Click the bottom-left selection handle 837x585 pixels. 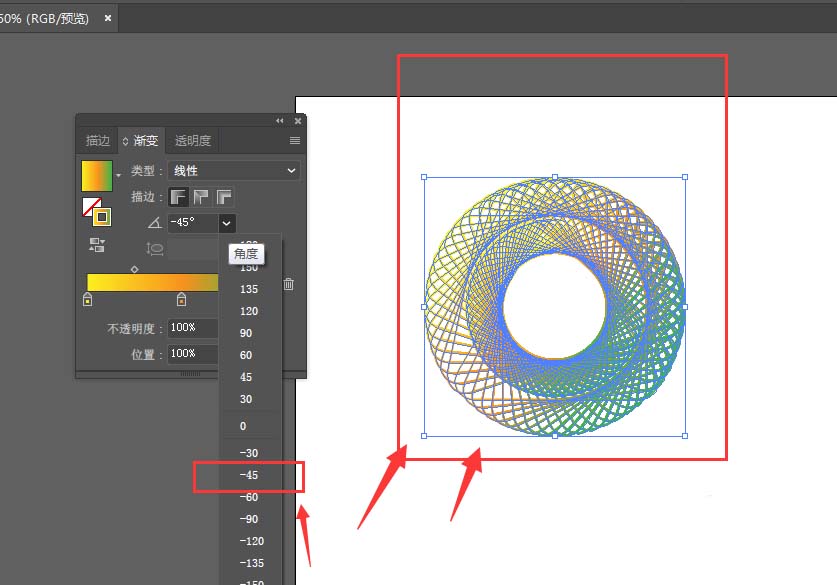click(424, 436)
